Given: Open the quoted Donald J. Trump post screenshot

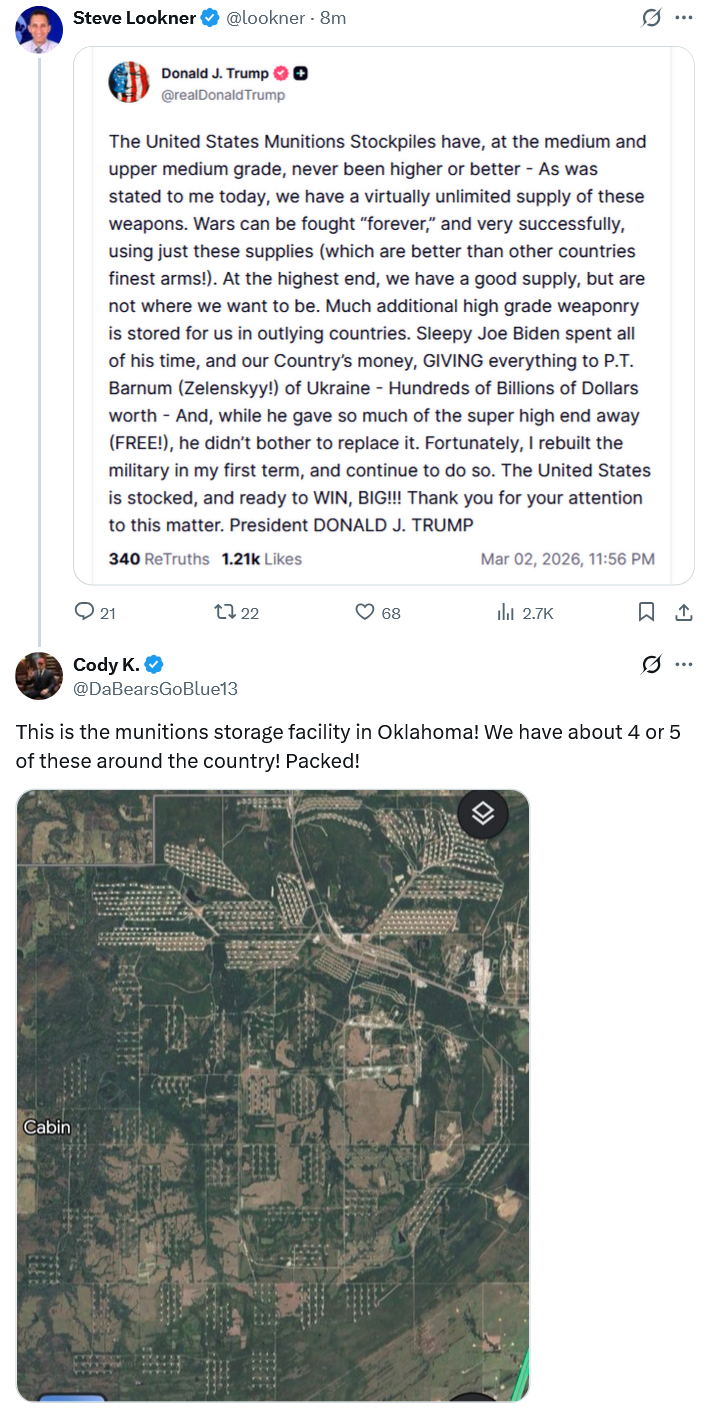Looking at the screenshot, I should (x=384, y=315).
